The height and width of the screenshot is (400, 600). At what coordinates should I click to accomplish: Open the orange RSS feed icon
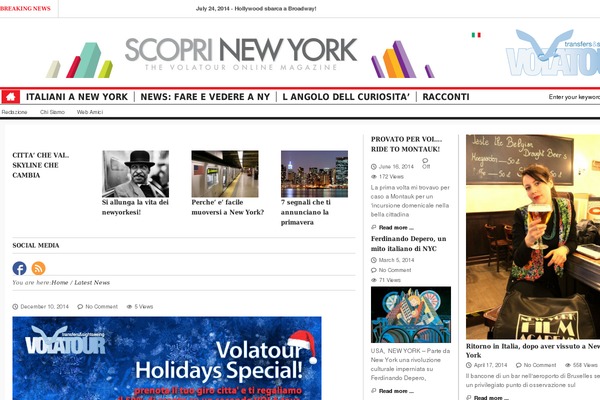point(38,268)
